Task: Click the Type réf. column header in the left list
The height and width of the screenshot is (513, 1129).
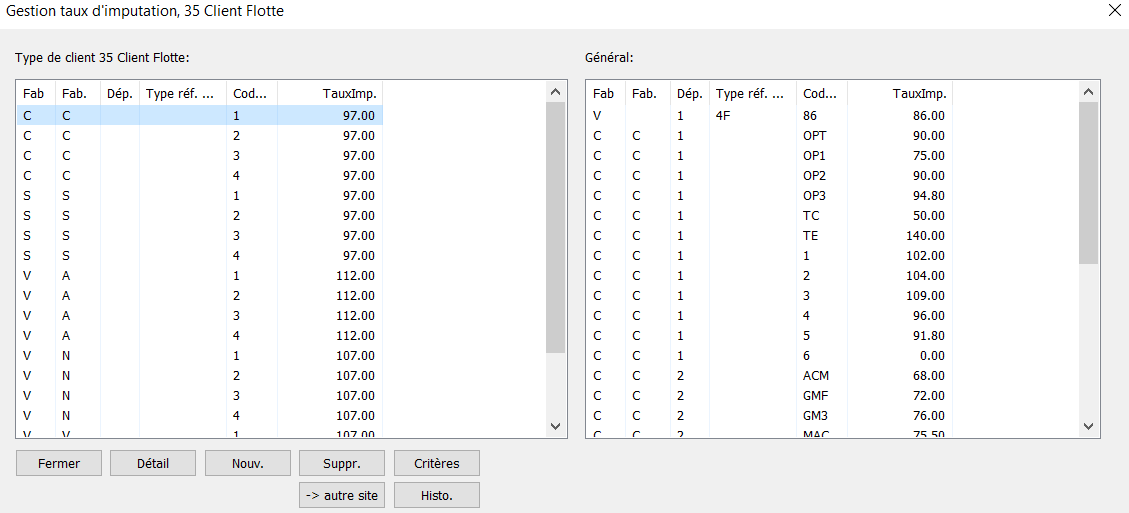Action: click(183, 93)
